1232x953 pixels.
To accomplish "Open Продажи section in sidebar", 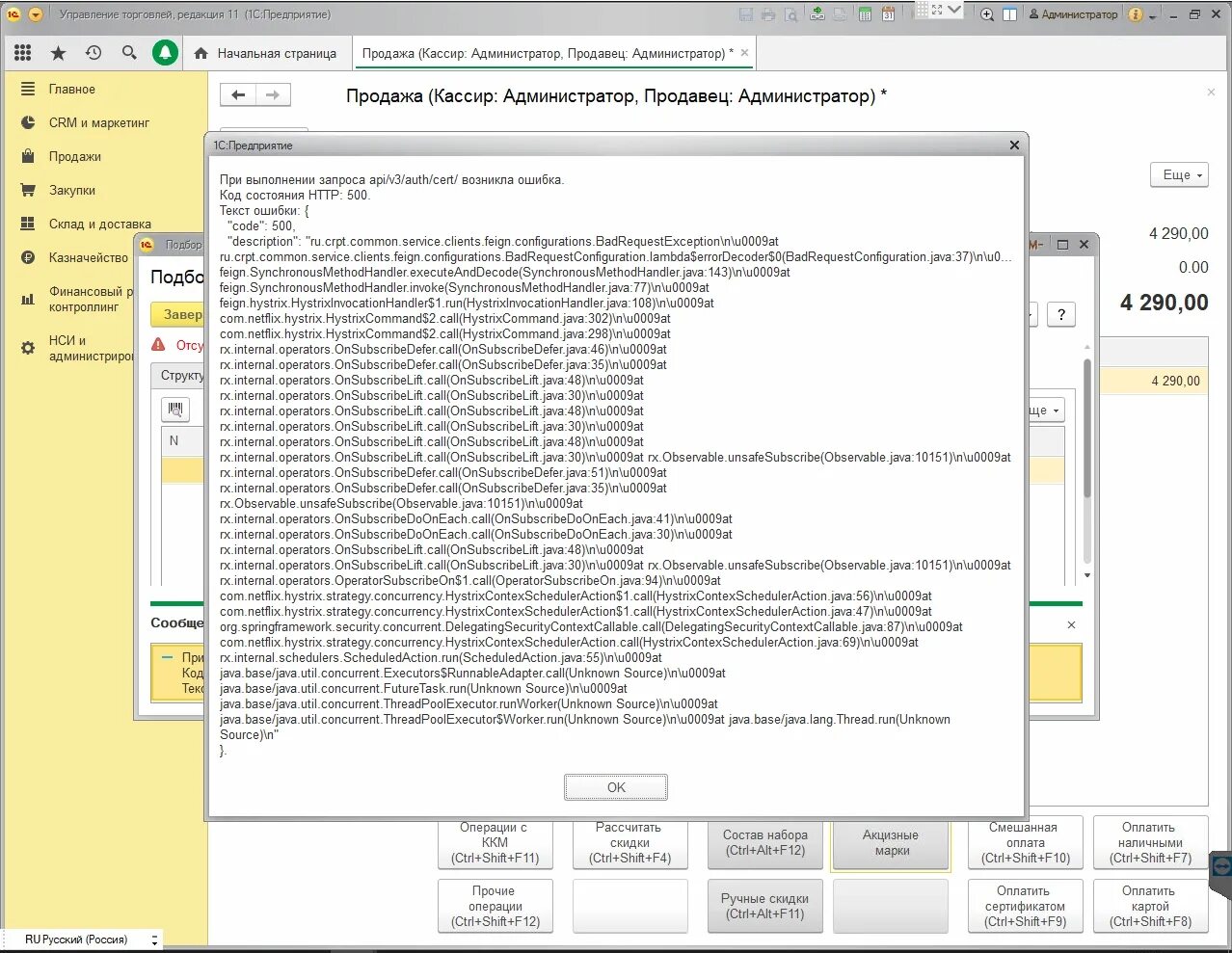I will click(x=75, y=156).
